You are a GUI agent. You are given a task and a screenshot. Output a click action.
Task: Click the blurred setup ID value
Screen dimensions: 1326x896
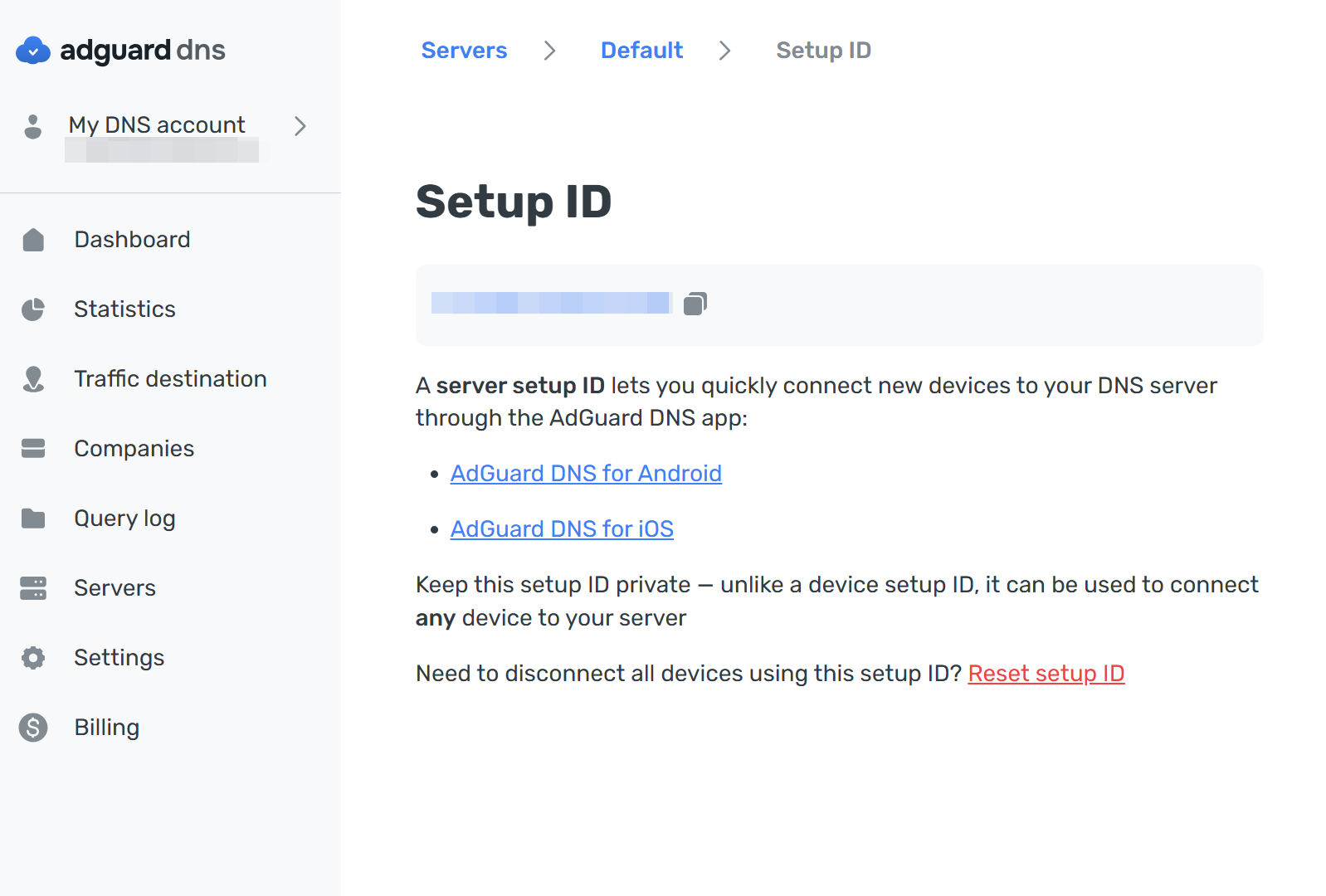tap(551, 303)
